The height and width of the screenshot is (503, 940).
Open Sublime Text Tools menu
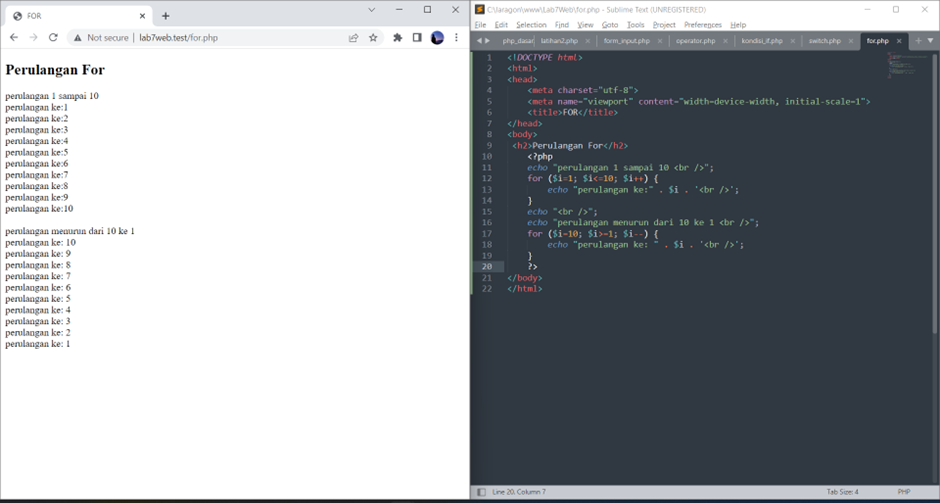(x=635, y=25)
